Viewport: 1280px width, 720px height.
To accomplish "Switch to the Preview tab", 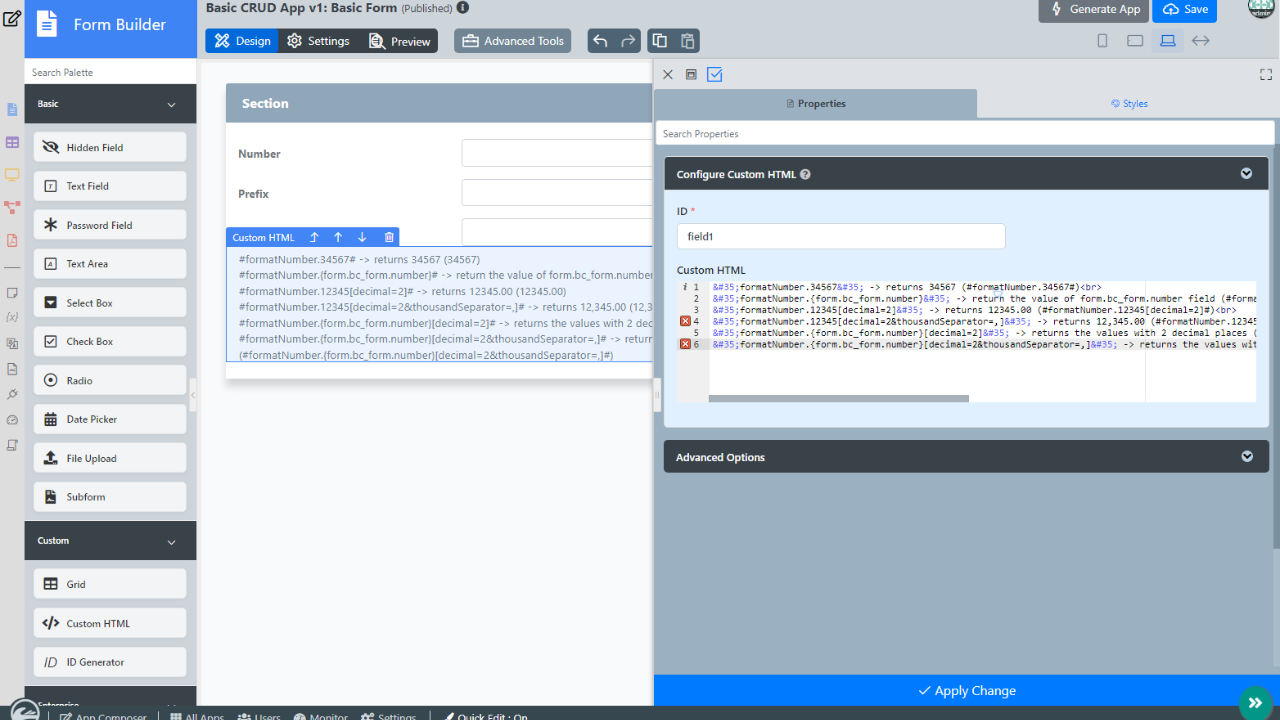I will (x=399, y=41).
